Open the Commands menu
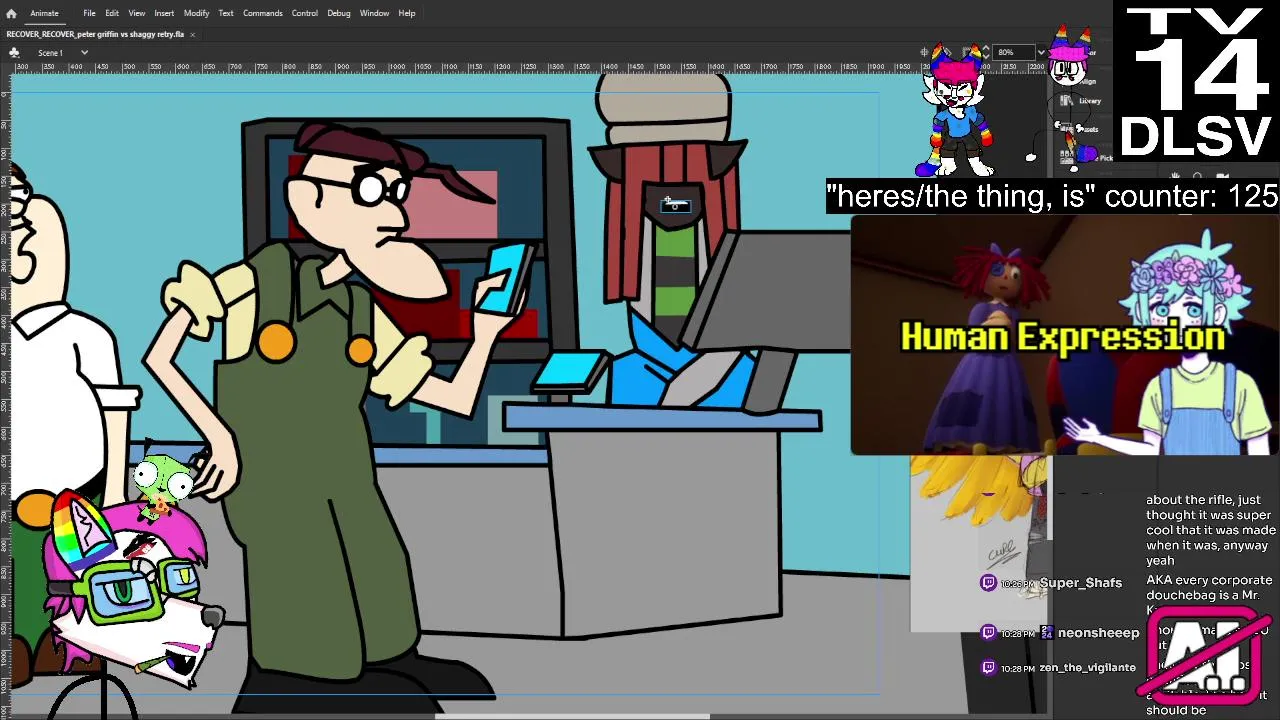The height and width of the screenshot is (720, 1280). click(262, 13)
